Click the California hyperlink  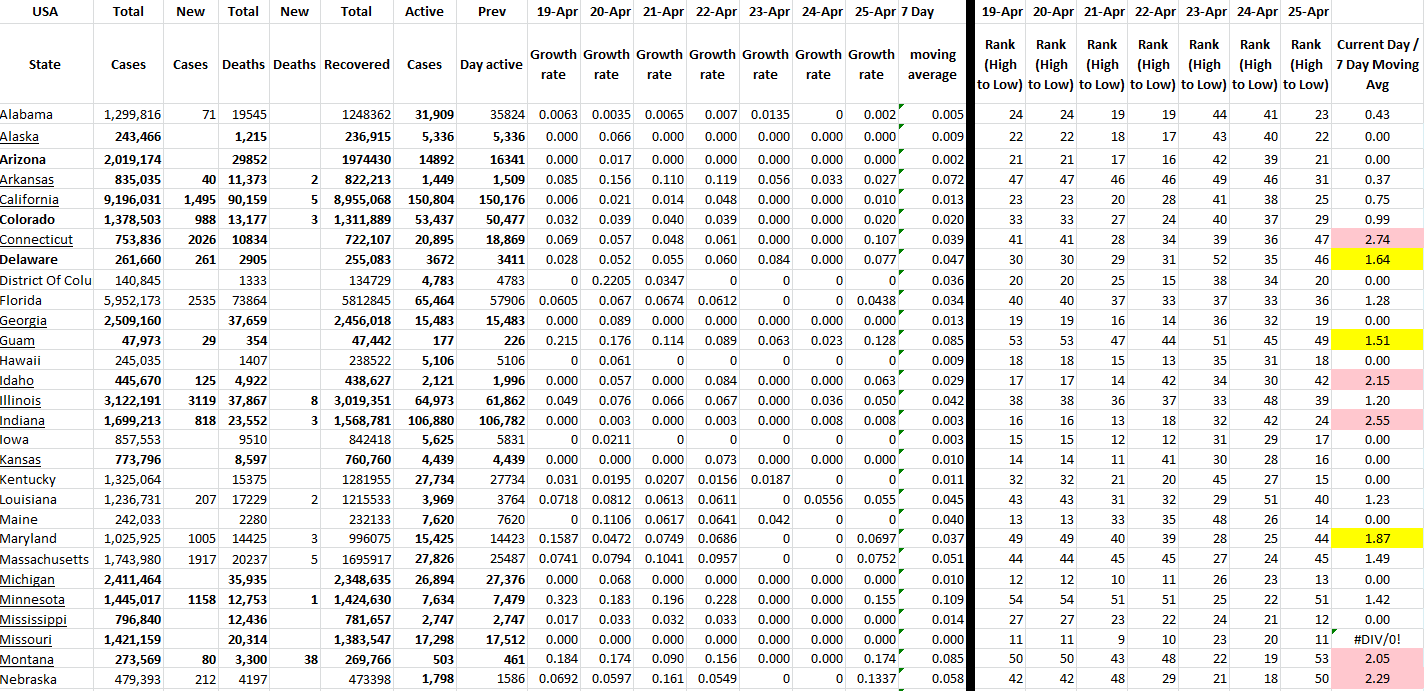(29, 200)
